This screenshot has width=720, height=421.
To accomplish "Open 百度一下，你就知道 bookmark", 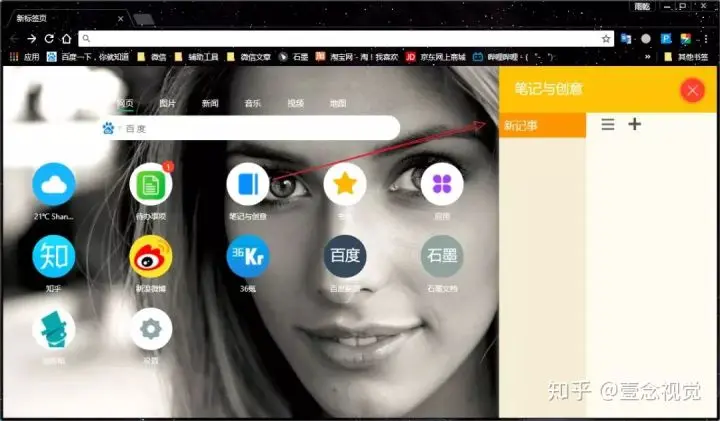I will click(88, 57).
